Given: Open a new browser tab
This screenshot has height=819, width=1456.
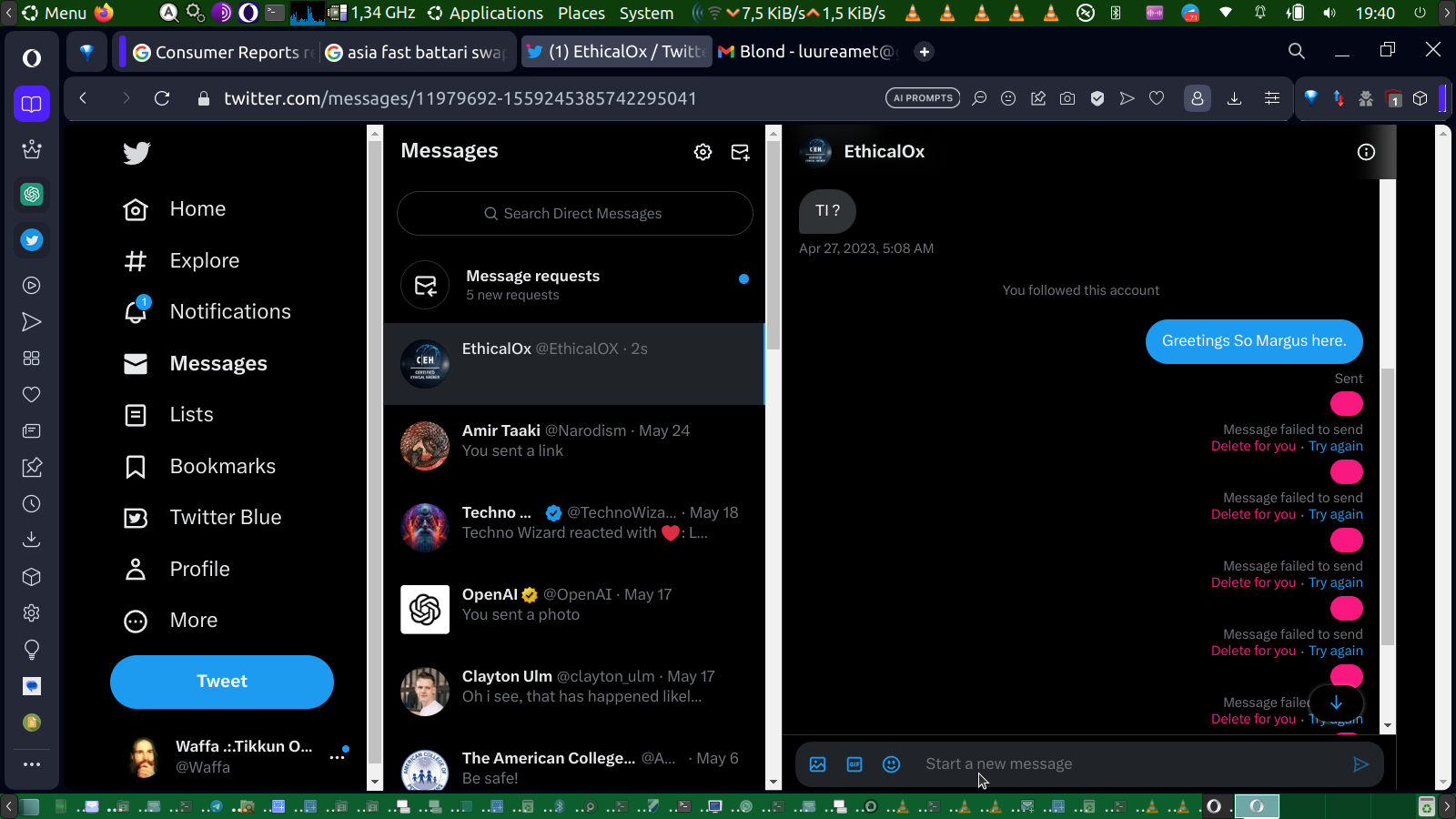Looking at the screenshot, I should 925,52.
